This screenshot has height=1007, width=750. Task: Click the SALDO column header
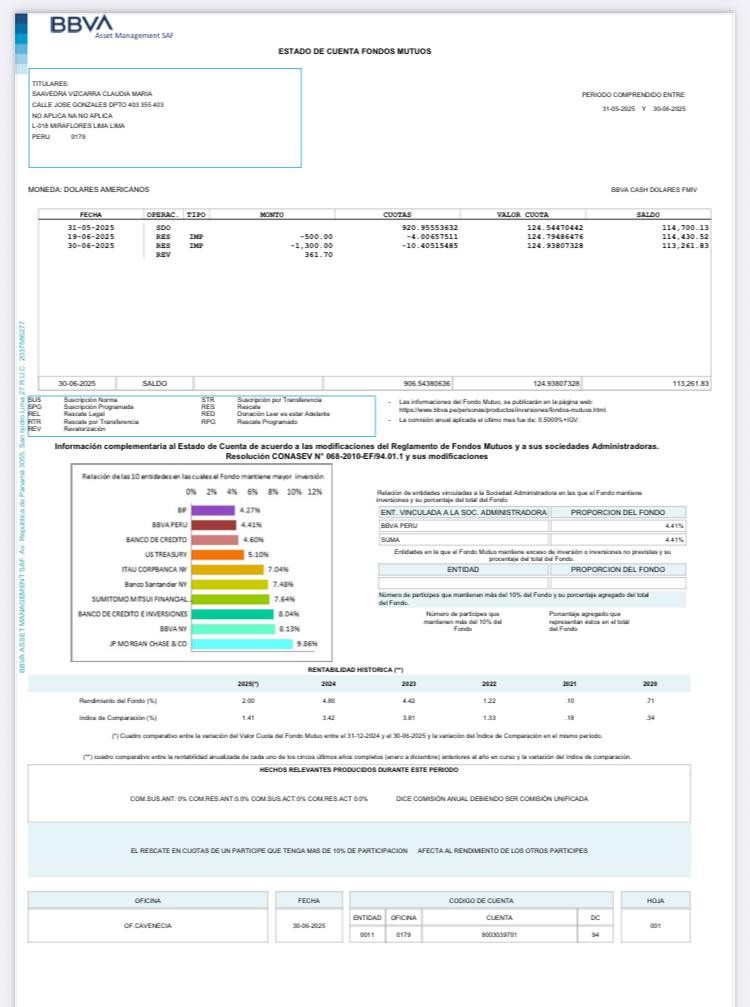[647, 214]
